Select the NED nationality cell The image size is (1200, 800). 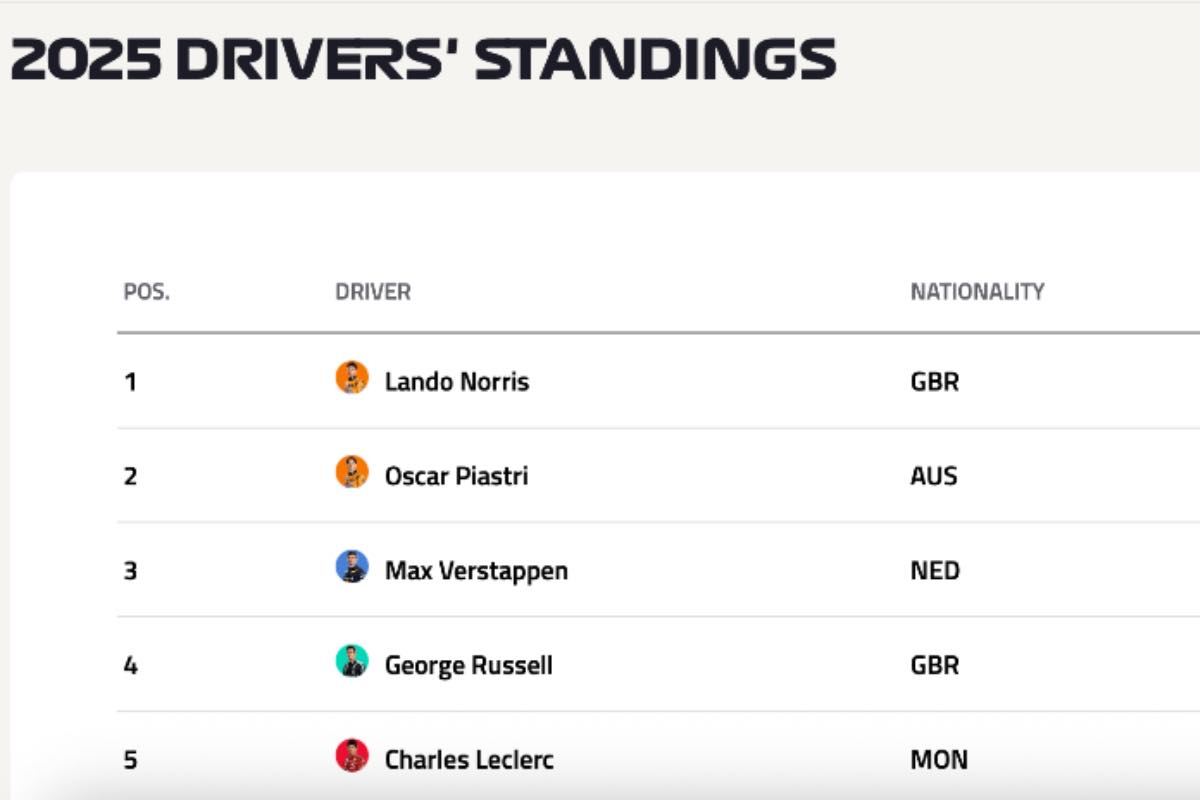pos(934,570)
